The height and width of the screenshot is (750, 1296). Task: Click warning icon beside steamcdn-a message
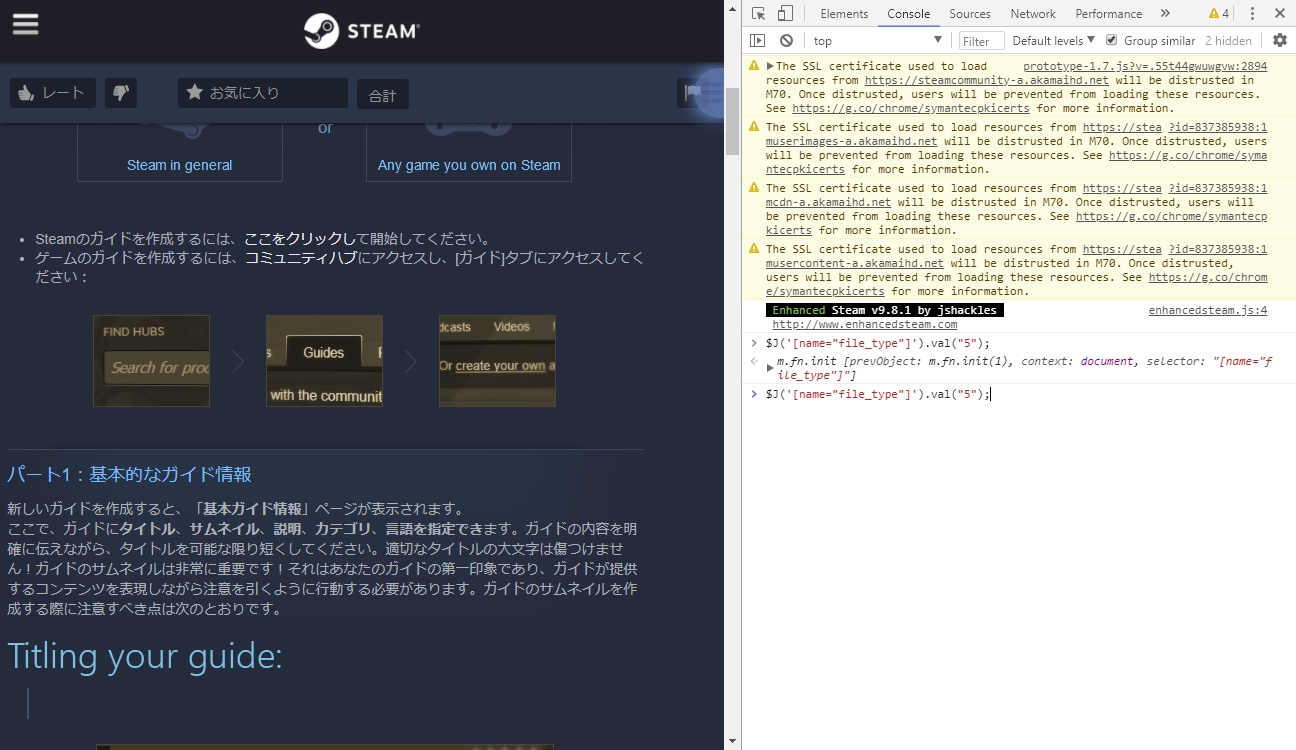(754, 188)
